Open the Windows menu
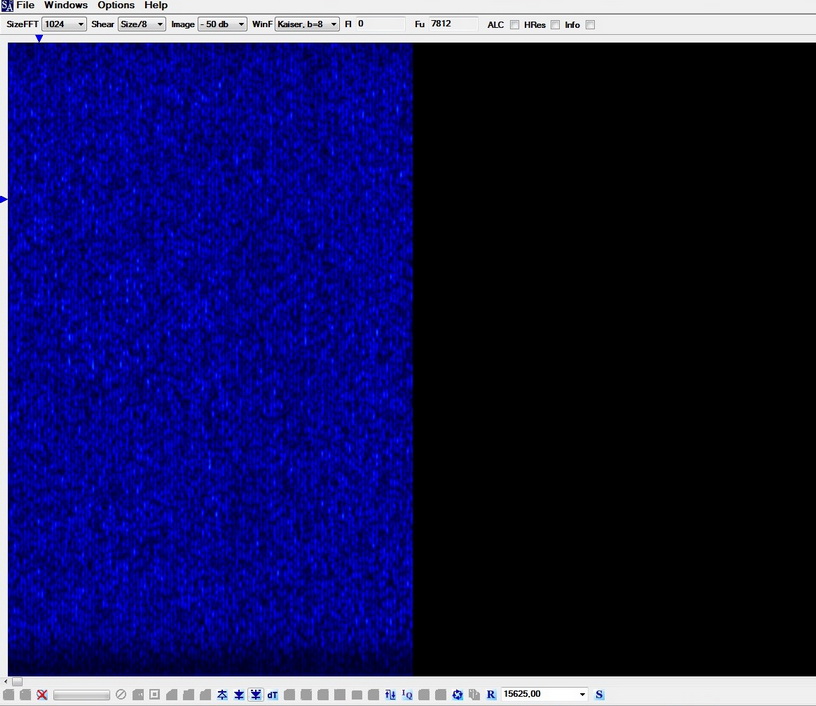This screenshot has width=816, height=706. coord(66,5)
